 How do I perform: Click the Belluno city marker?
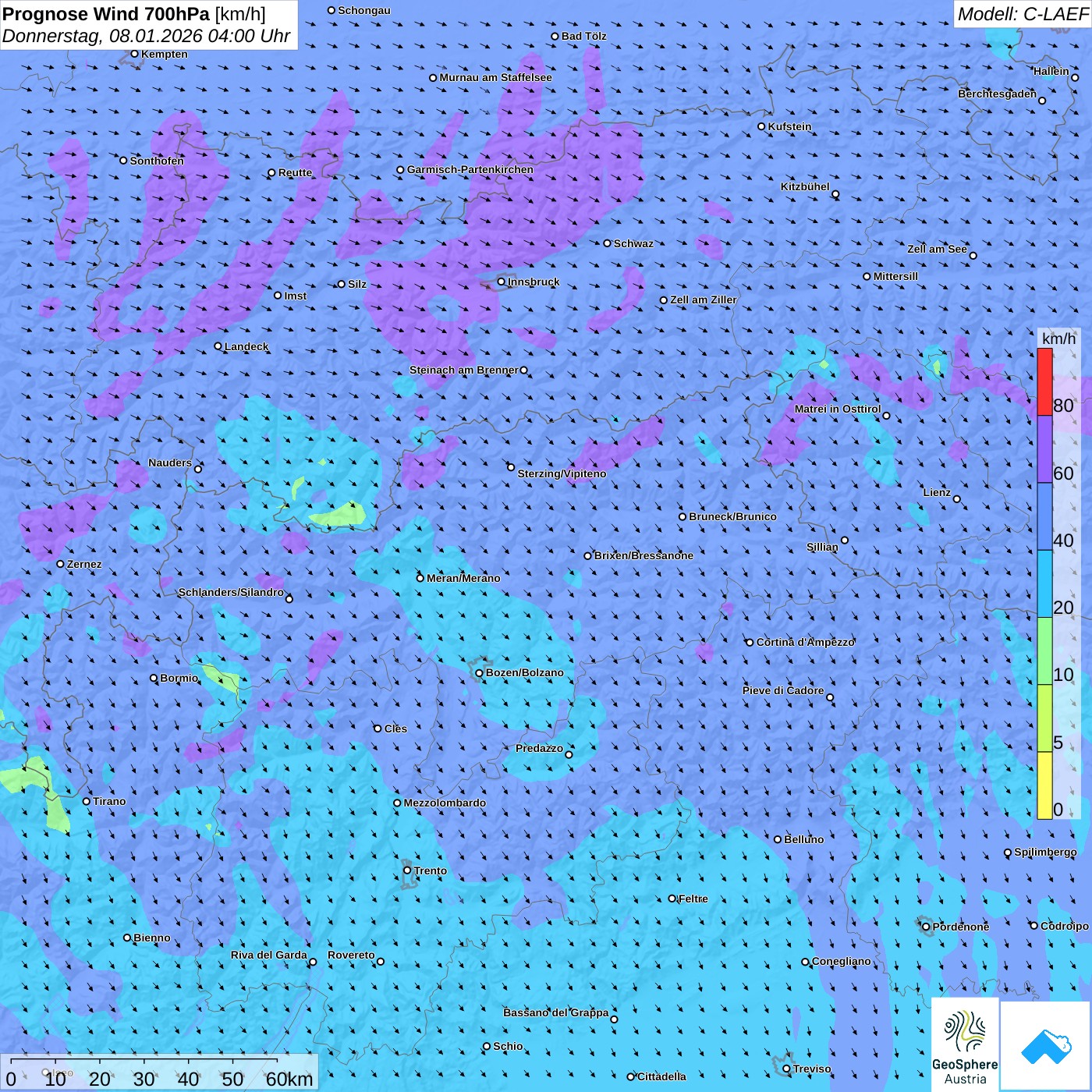click(778, 839)
